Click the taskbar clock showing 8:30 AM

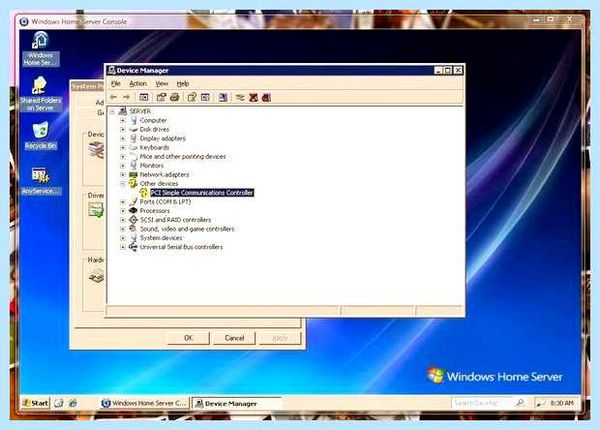pyautogui.click(x=562, y=403)
